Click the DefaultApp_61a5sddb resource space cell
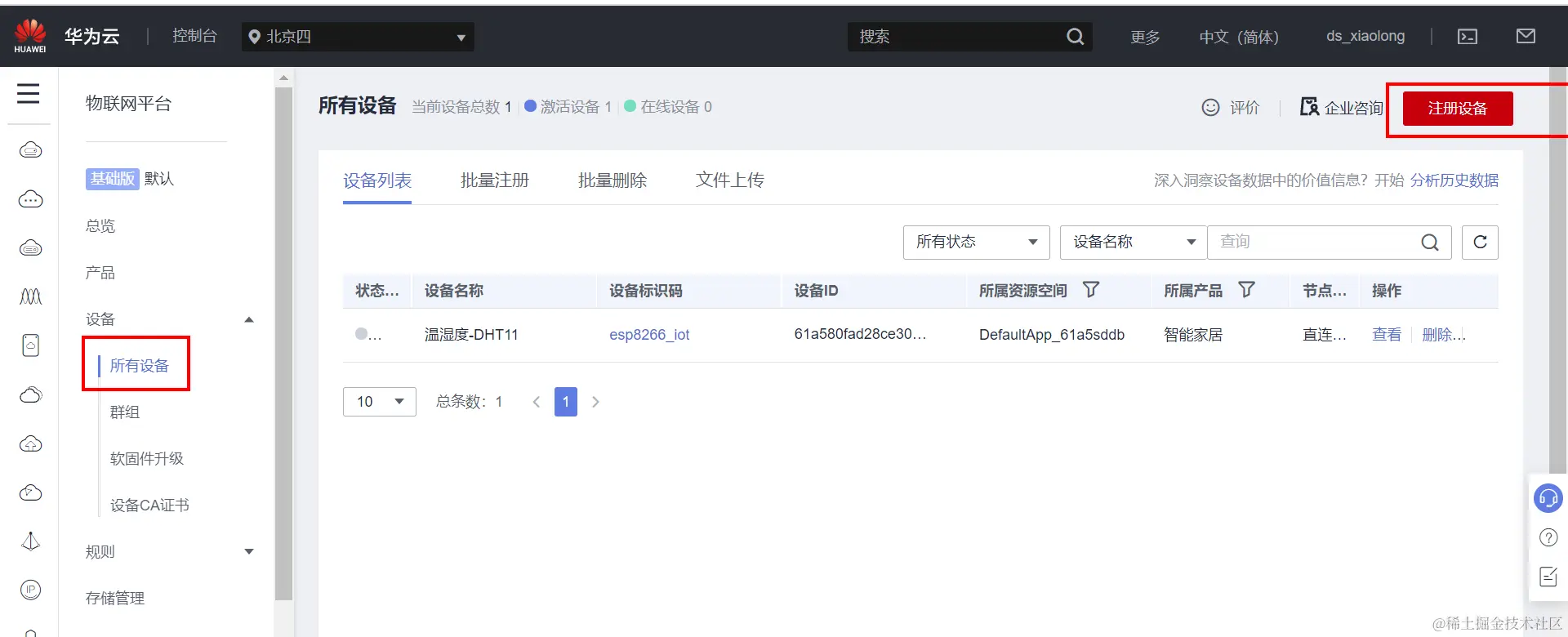 coord(1052,335)
